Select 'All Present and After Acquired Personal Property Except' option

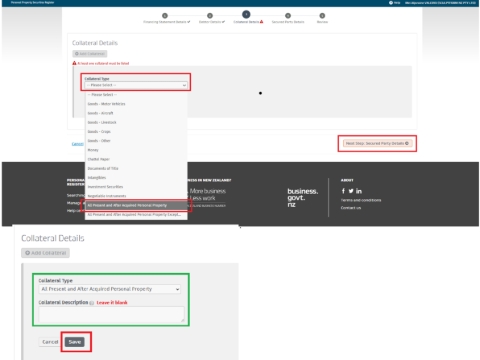(136, 215)
